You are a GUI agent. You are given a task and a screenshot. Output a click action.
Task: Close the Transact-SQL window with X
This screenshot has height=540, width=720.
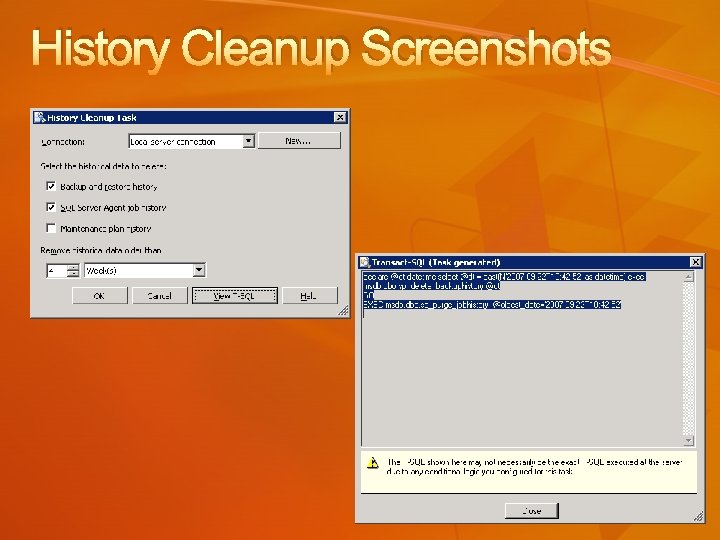pyautogui.click(x=696, y=262)
